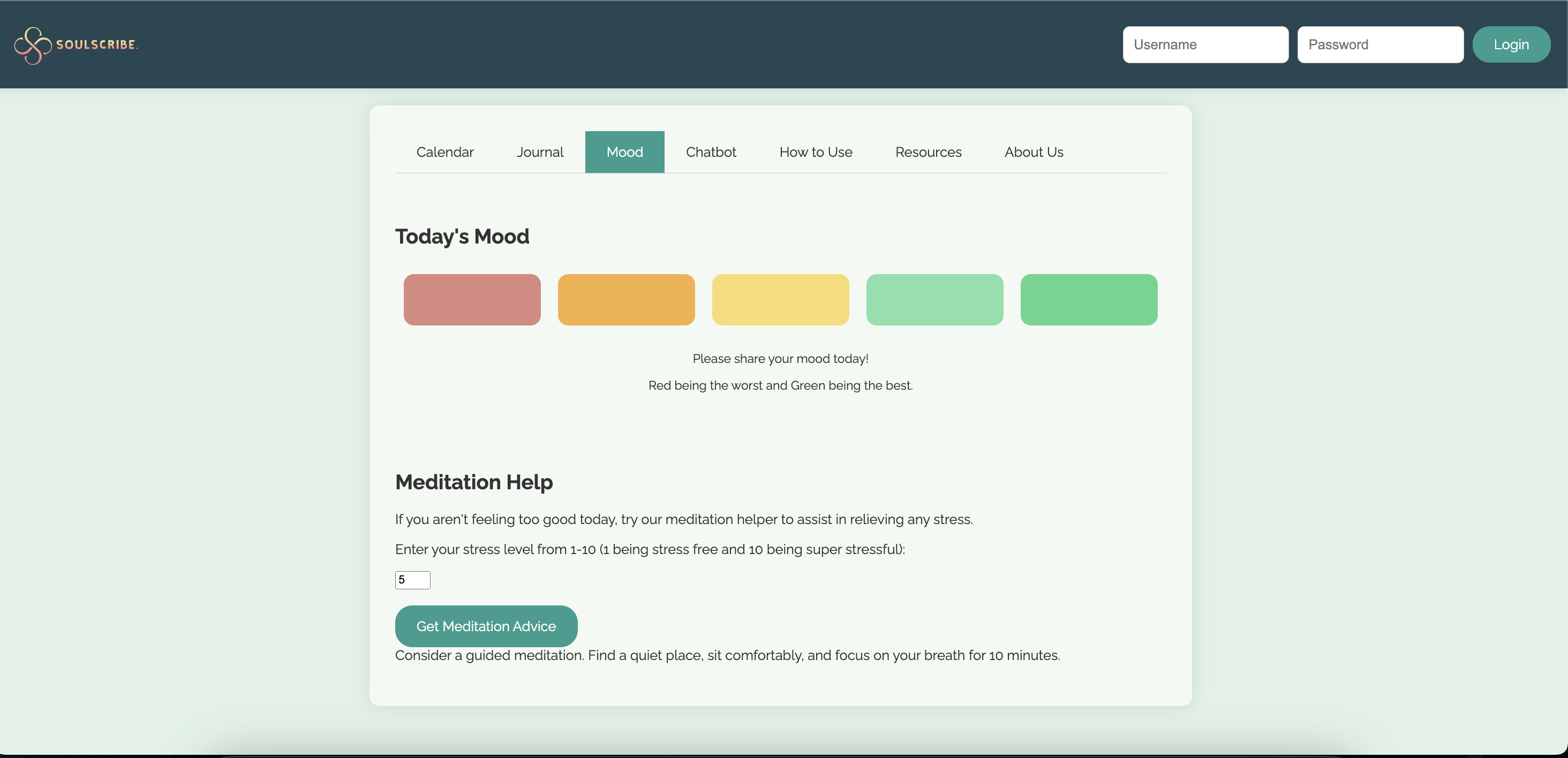Go to the How to Use tab

(815, 152)
